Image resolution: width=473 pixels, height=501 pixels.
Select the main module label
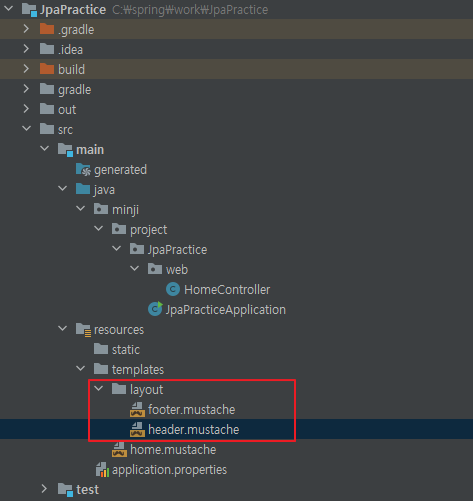pyautogui.click(x=90, y=150)
